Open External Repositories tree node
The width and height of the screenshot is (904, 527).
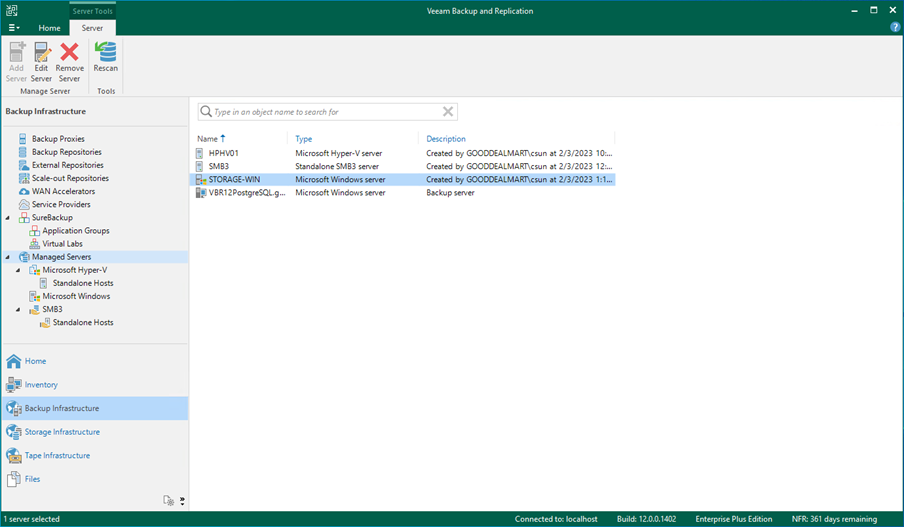coord(67,165)
